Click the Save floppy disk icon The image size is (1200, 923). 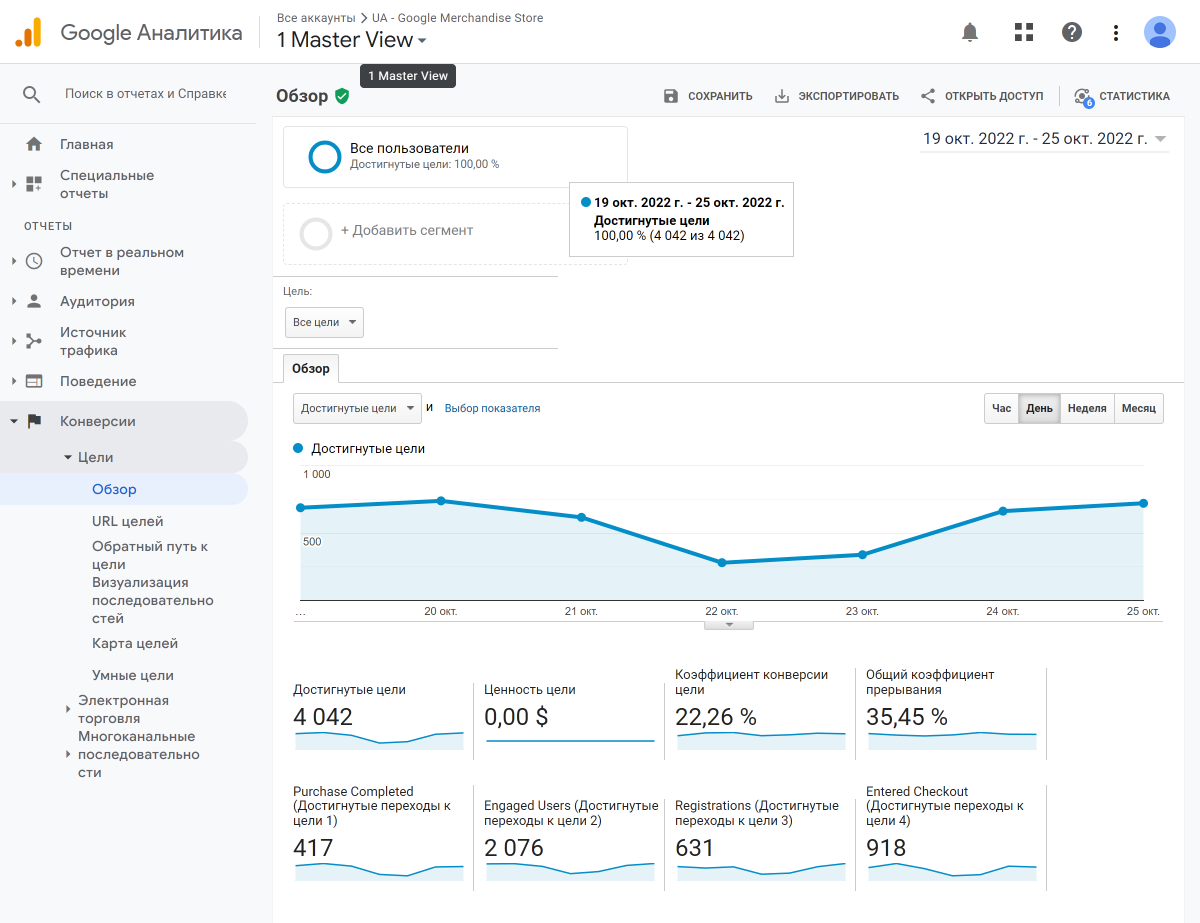[x=671, y=96]
